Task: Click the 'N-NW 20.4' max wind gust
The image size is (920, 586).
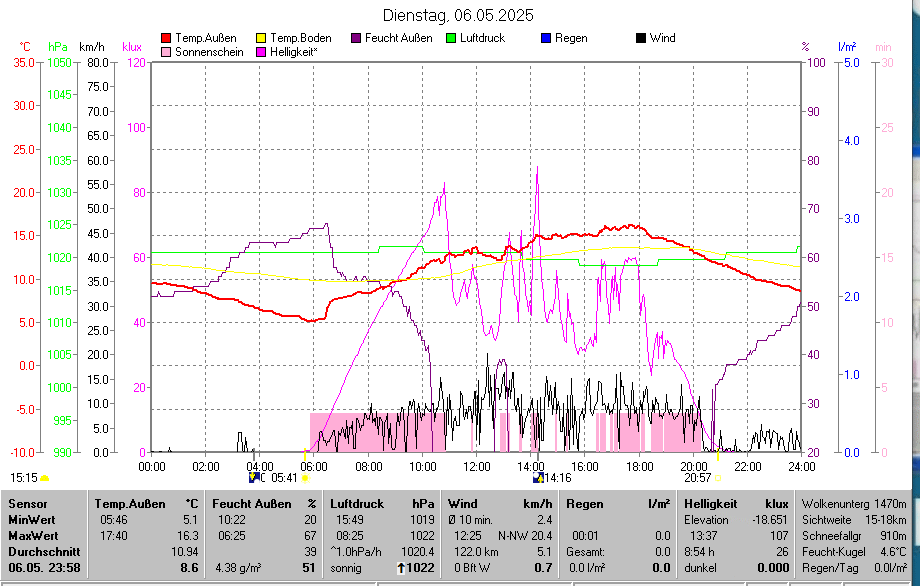Action: pos(525,536)
